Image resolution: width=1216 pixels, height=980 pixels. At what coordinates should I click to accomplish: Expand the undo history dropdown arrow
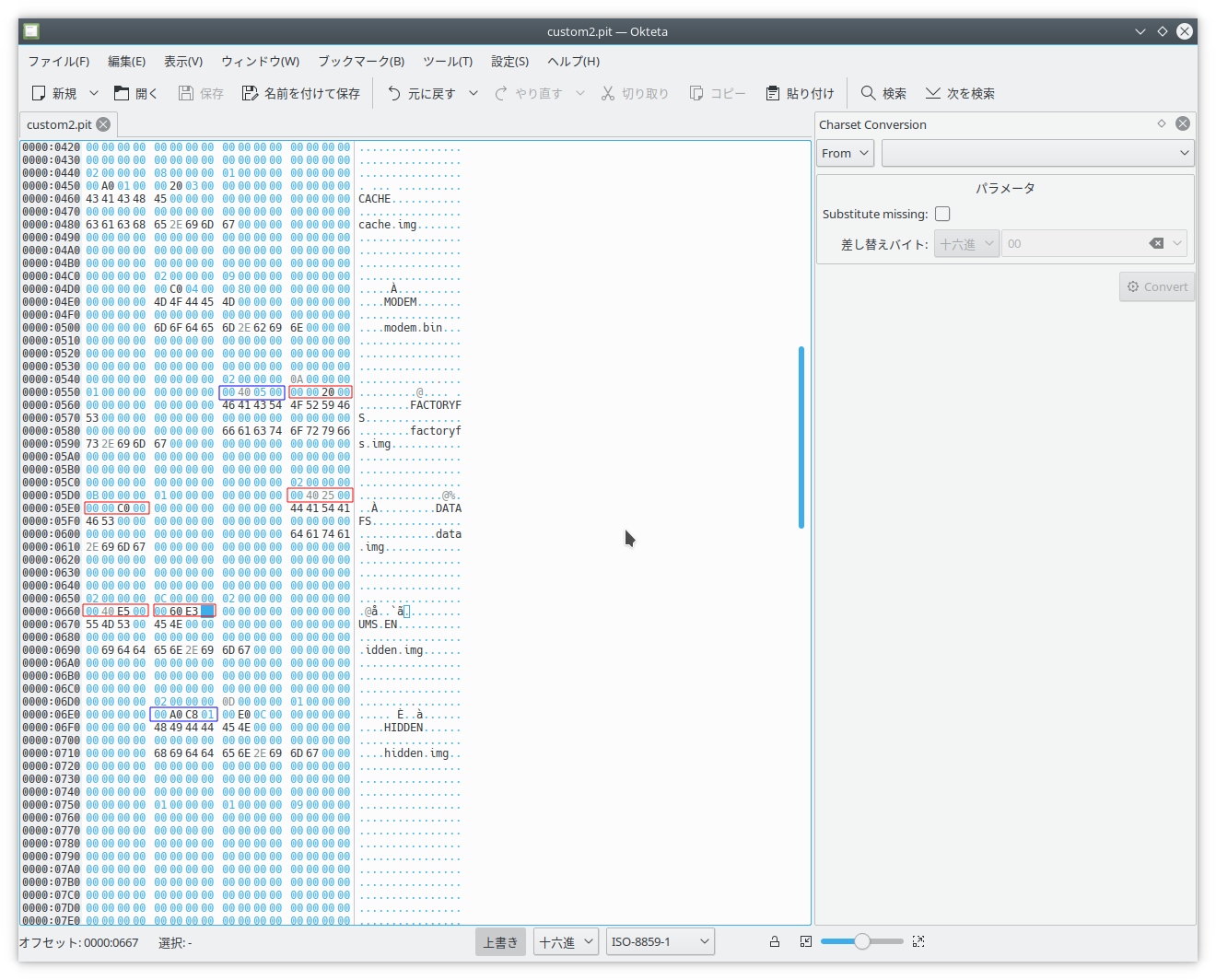[474, 93]
